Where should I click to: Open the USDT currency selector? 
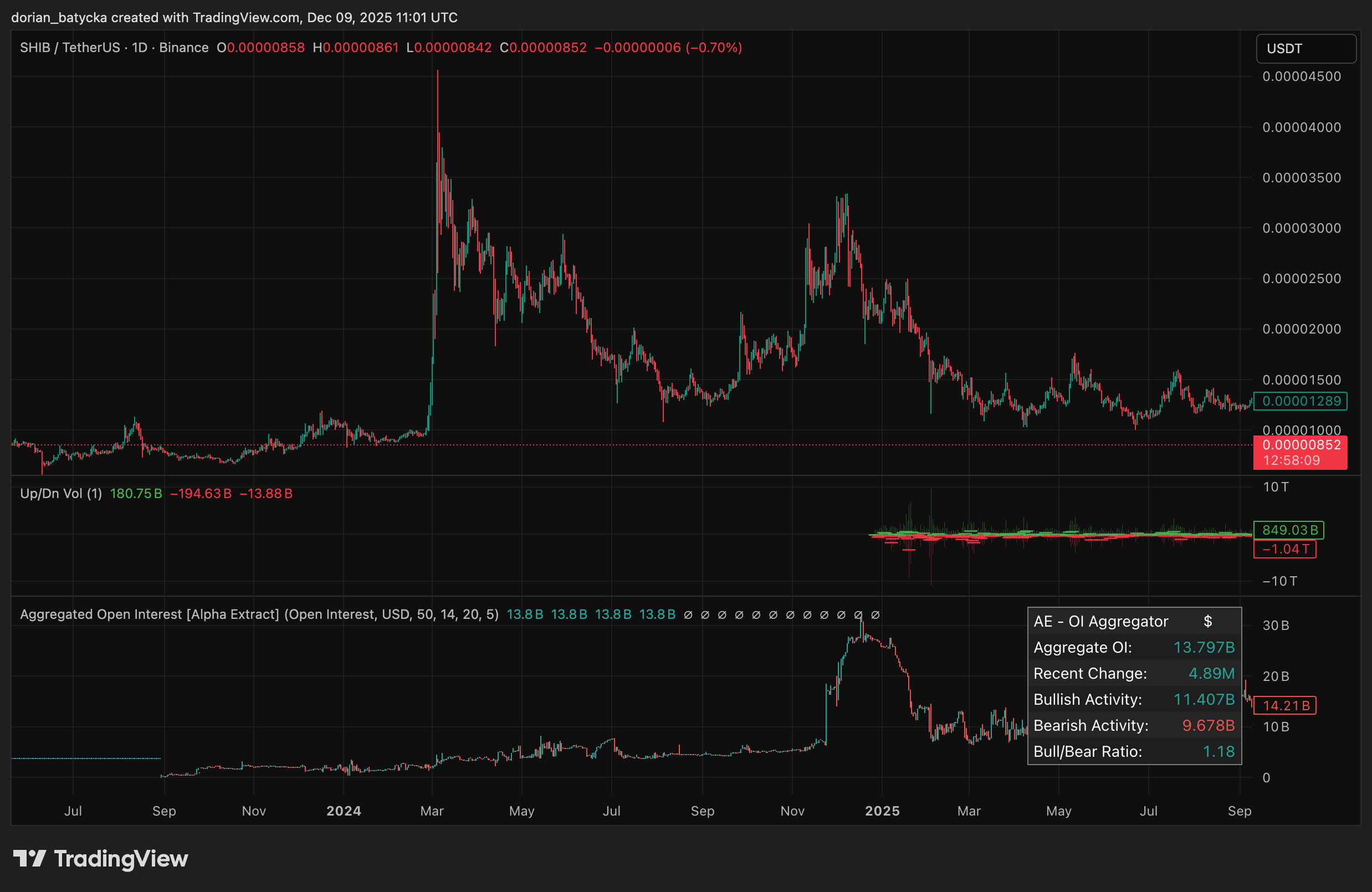click(x=1305, y=48)
